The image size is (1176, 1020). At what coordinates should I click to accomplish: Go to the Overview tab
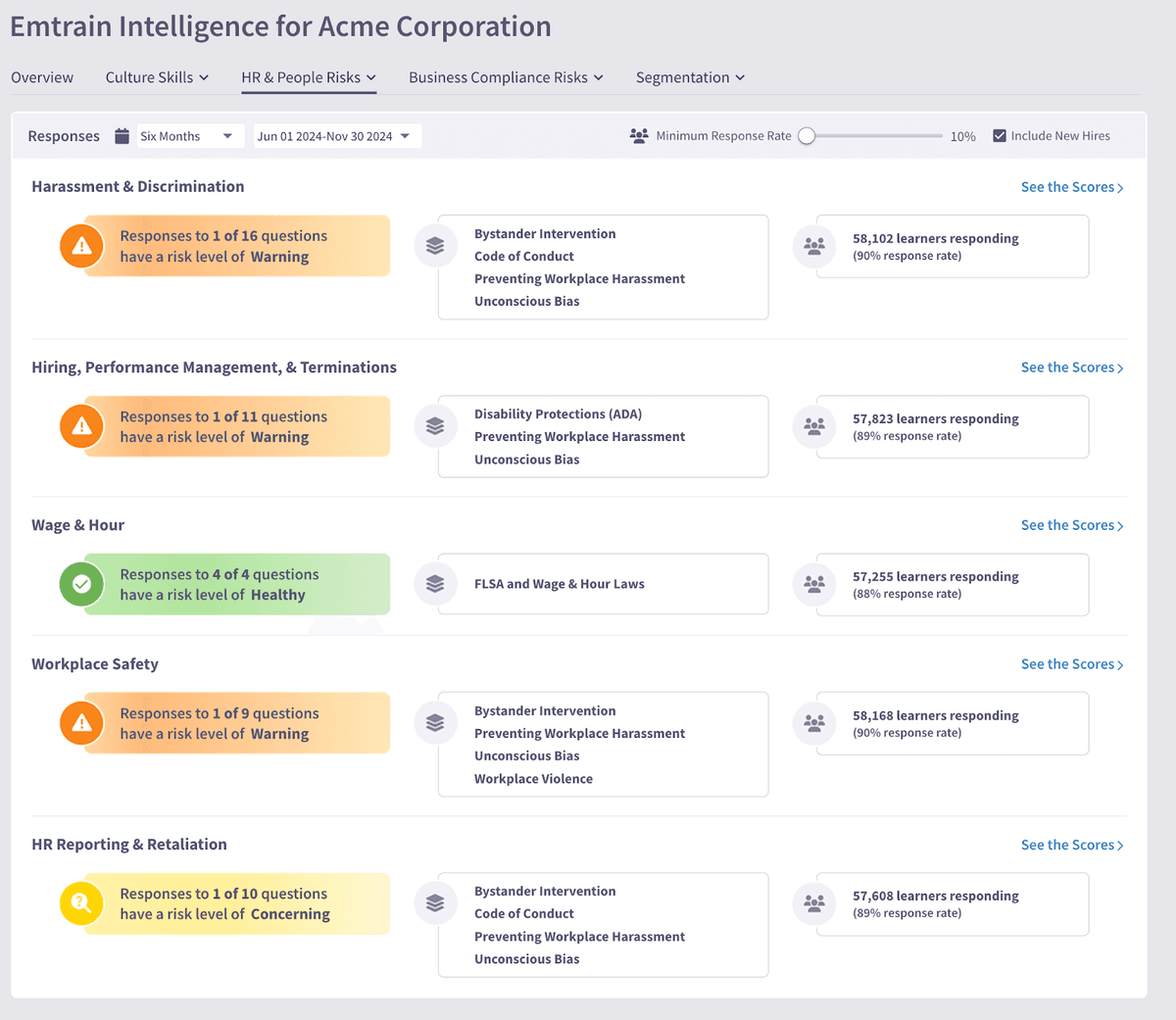pyautogui.click(x=42, y=77)
